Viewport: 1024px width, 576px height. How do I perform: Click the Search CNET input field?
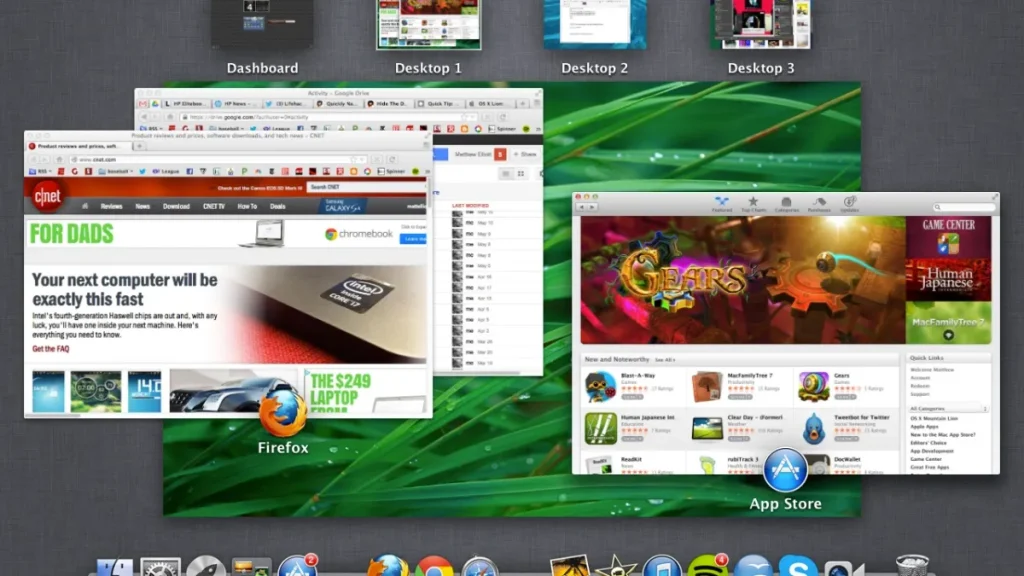[x=366, y=187]
